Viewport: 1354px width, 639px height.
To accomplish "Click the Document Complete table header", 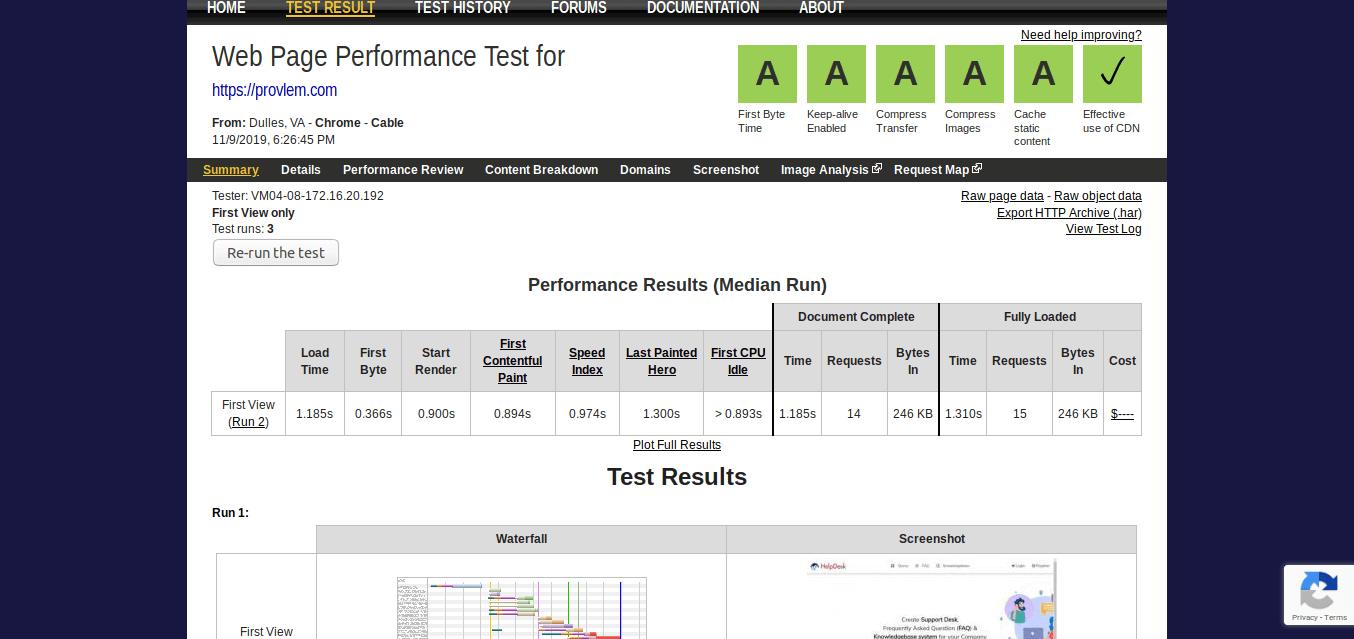I will tap(856, 317).
